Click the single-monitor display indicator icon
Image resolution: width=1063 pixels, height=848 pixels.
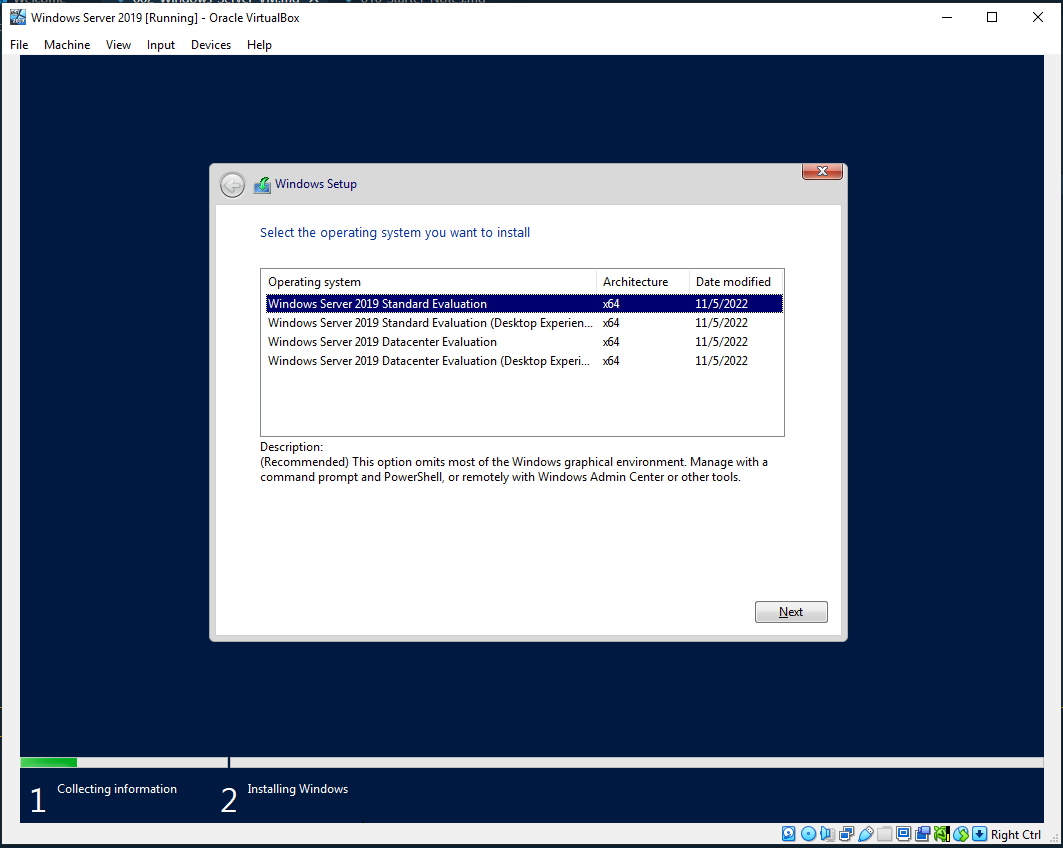[904, 834]
